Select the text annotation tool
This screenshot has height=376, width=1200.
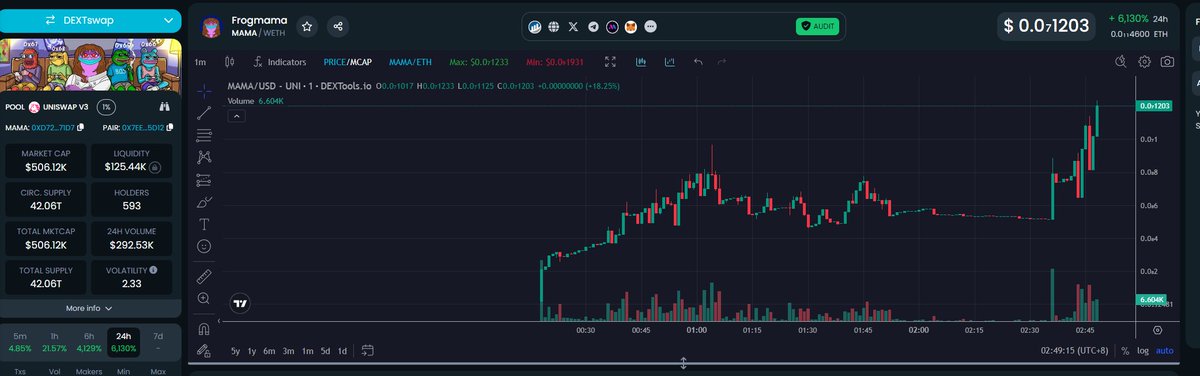pos(204,223)
